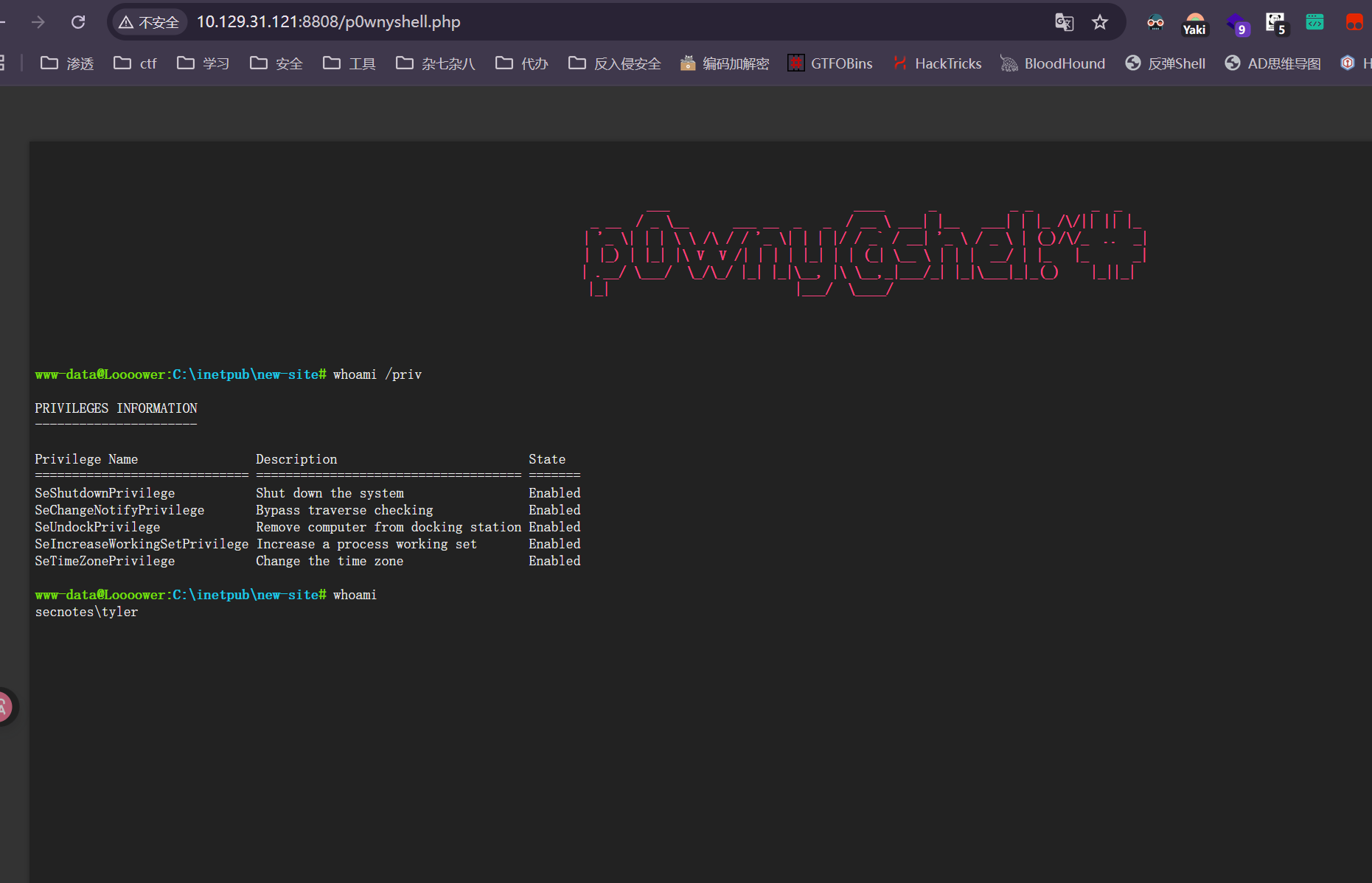Expand the 渗透 bookmark folder
The height and width of the screenshot is (883, 1372).
67,63
